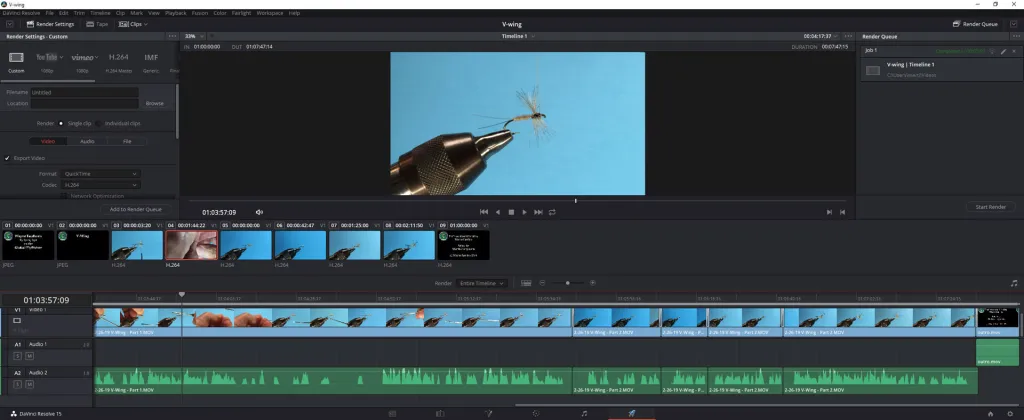Select the Custom render preset icon
This screenshot has height=420, width=1024.
16,58
